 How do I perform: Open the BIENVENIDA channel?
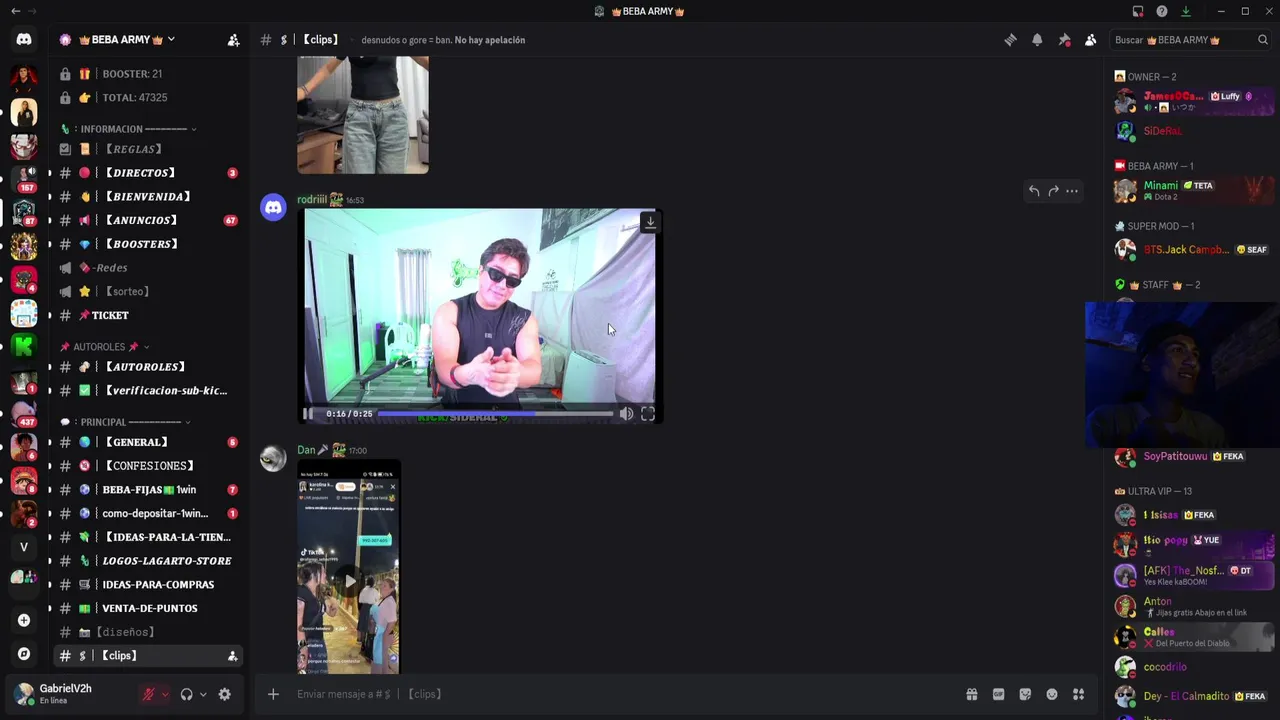(x=147, y=197)
